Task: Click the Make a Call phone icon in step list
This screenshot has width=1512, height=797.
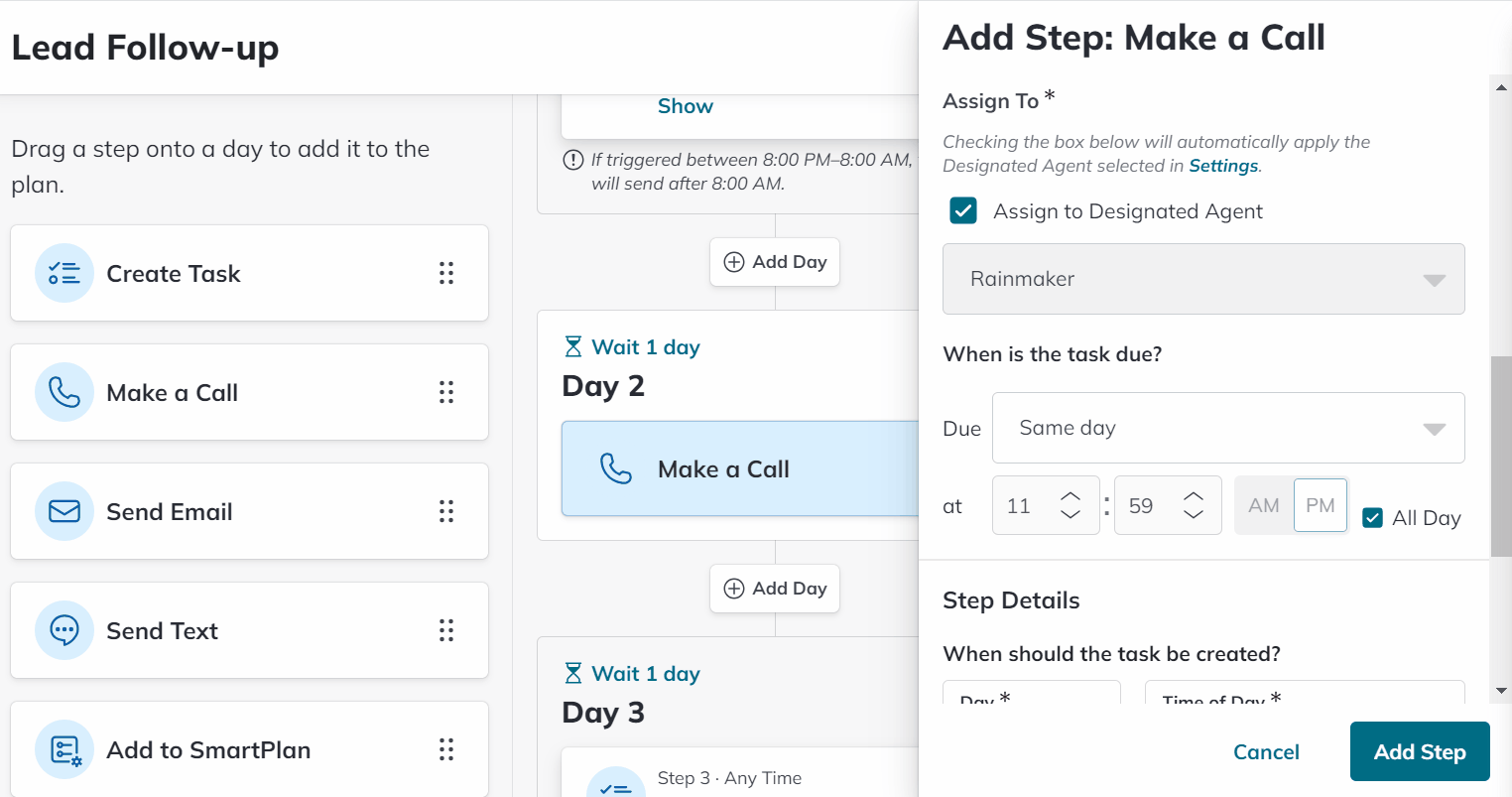Action: (64, 392)
